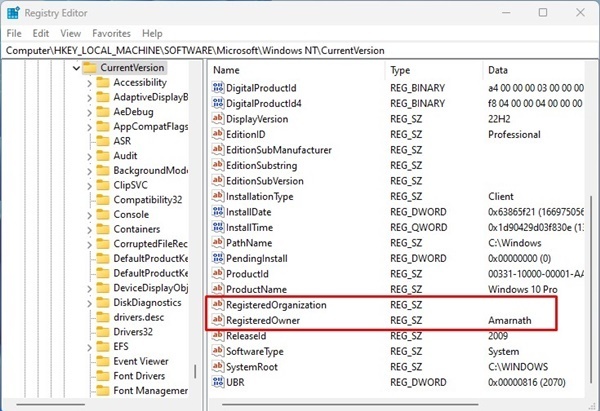Click the RegisteredOwner string value icon
Image resolution: width=600 pixels, height=411 pixels.
[x=218, y=320]
